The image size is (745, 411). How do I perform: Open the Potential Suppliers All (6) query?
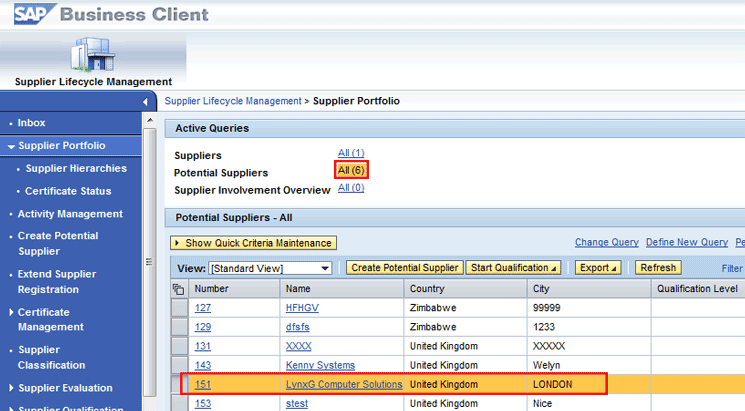coord(351,171)
